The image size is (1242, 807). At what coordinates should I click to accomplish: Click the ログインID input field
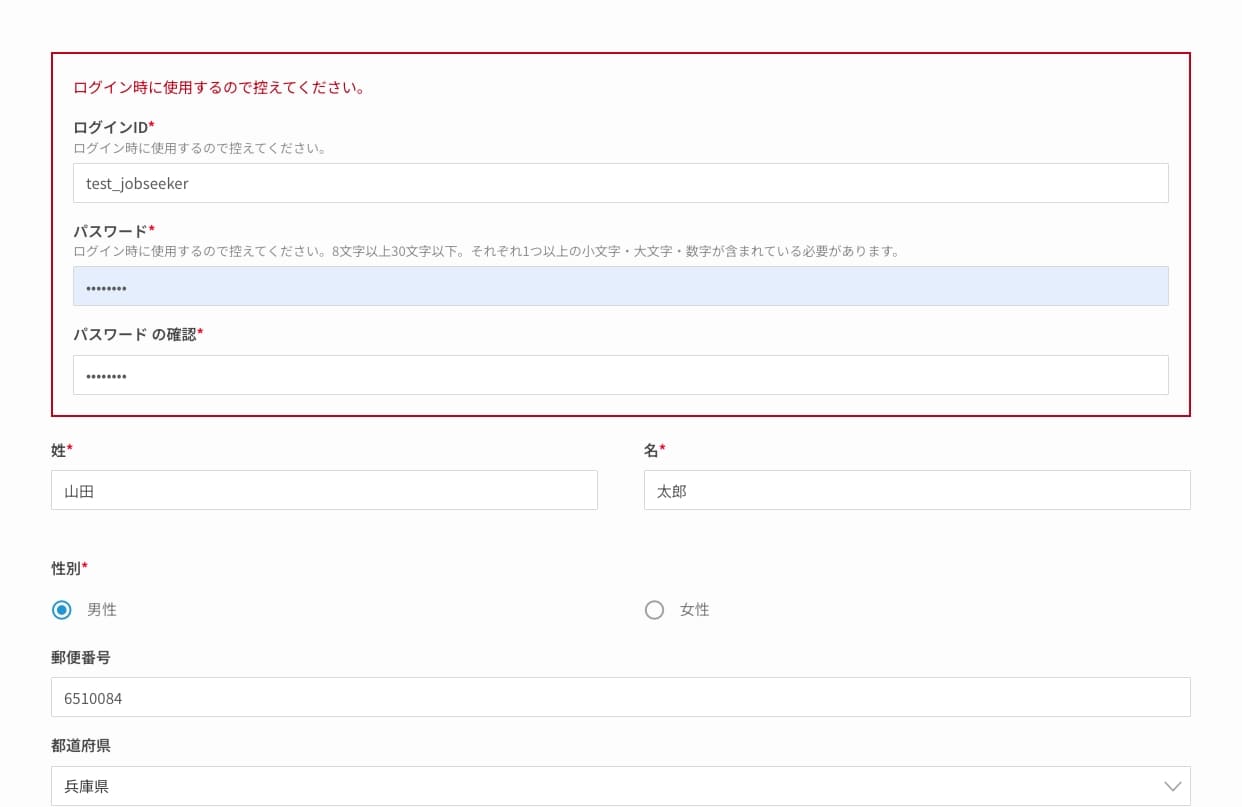click(620, 183)
